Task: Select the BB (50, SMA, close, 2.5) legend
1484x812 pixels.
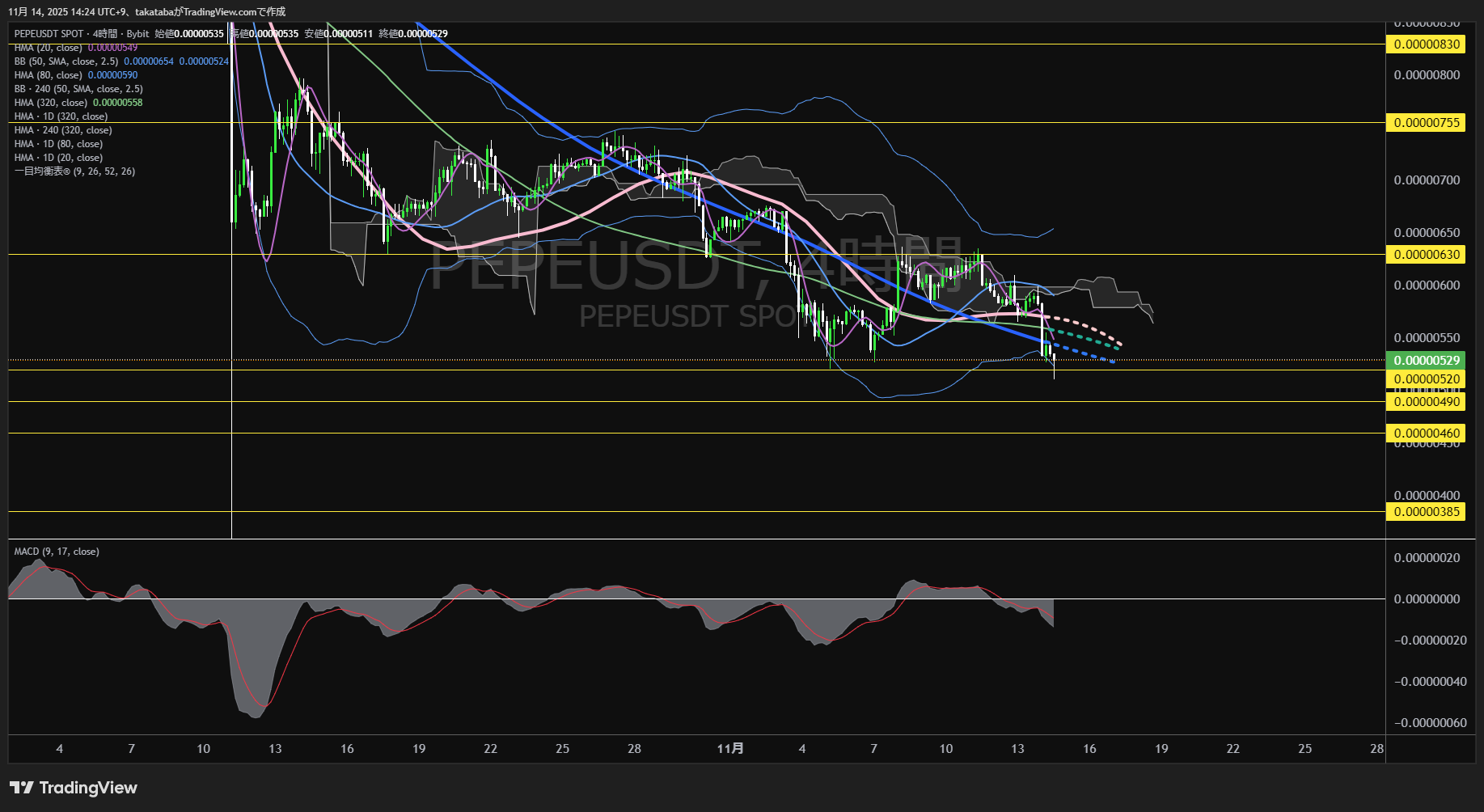Action: [x=66, y=61]
